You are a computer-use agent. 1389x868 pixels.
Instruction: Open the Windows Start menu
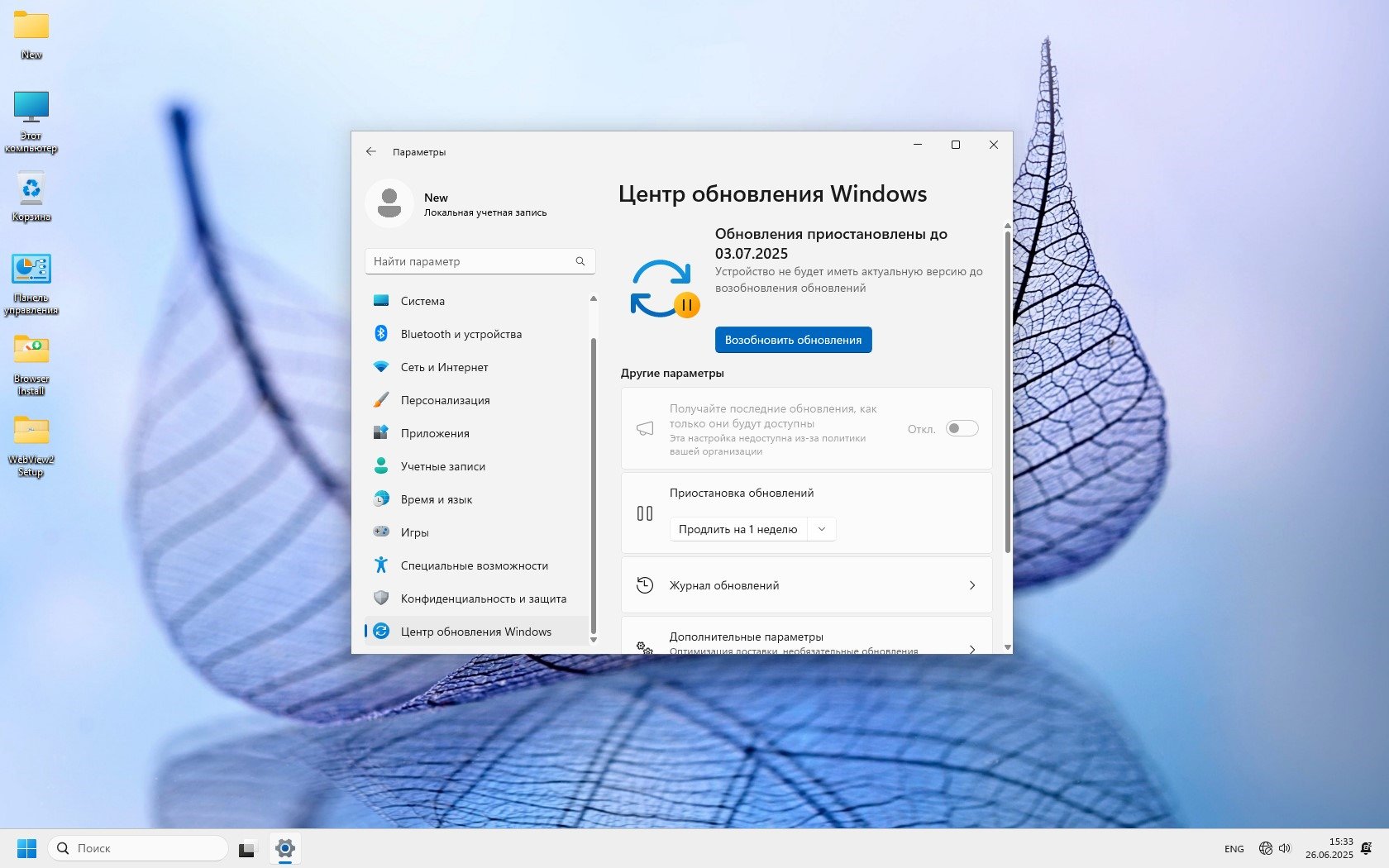(x=27, y=848)
